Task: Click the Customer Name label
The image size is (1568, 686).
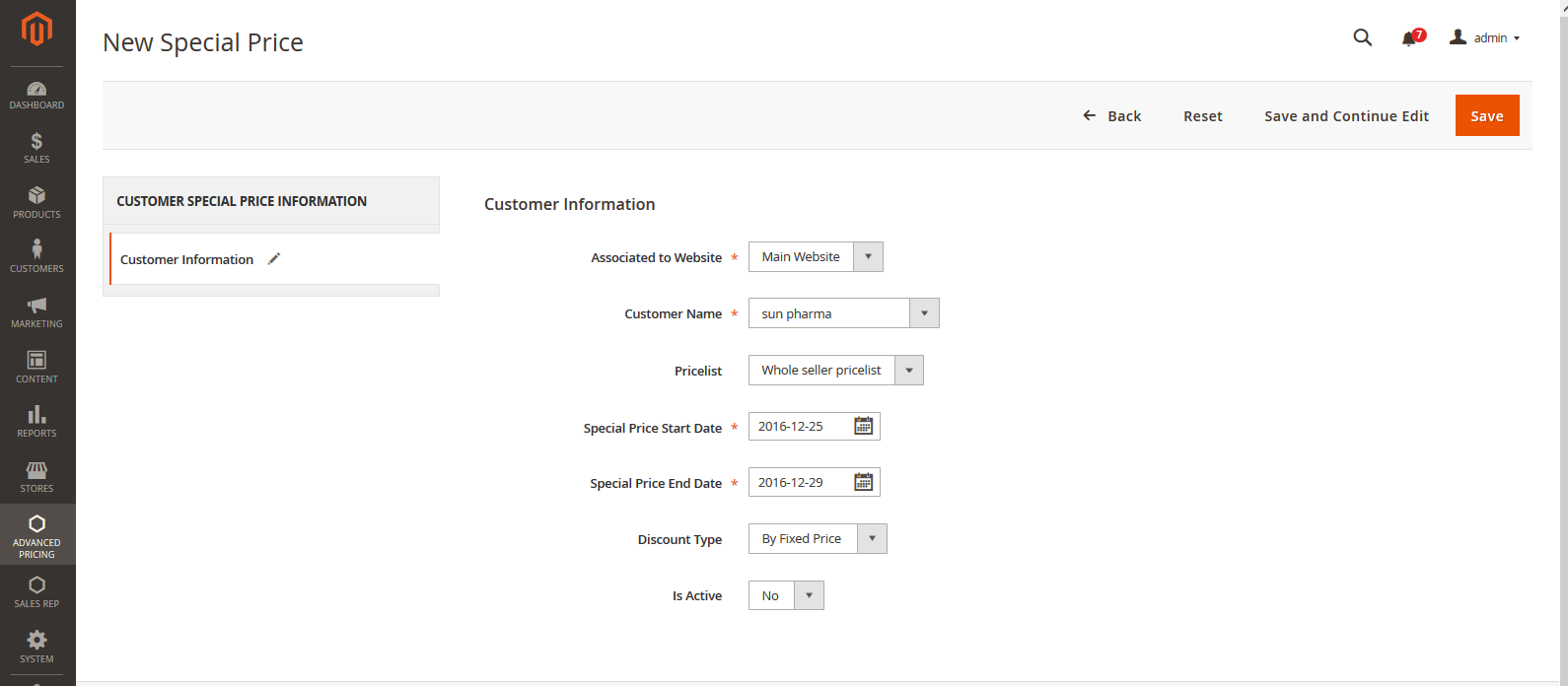Action: tap(674, 313)
